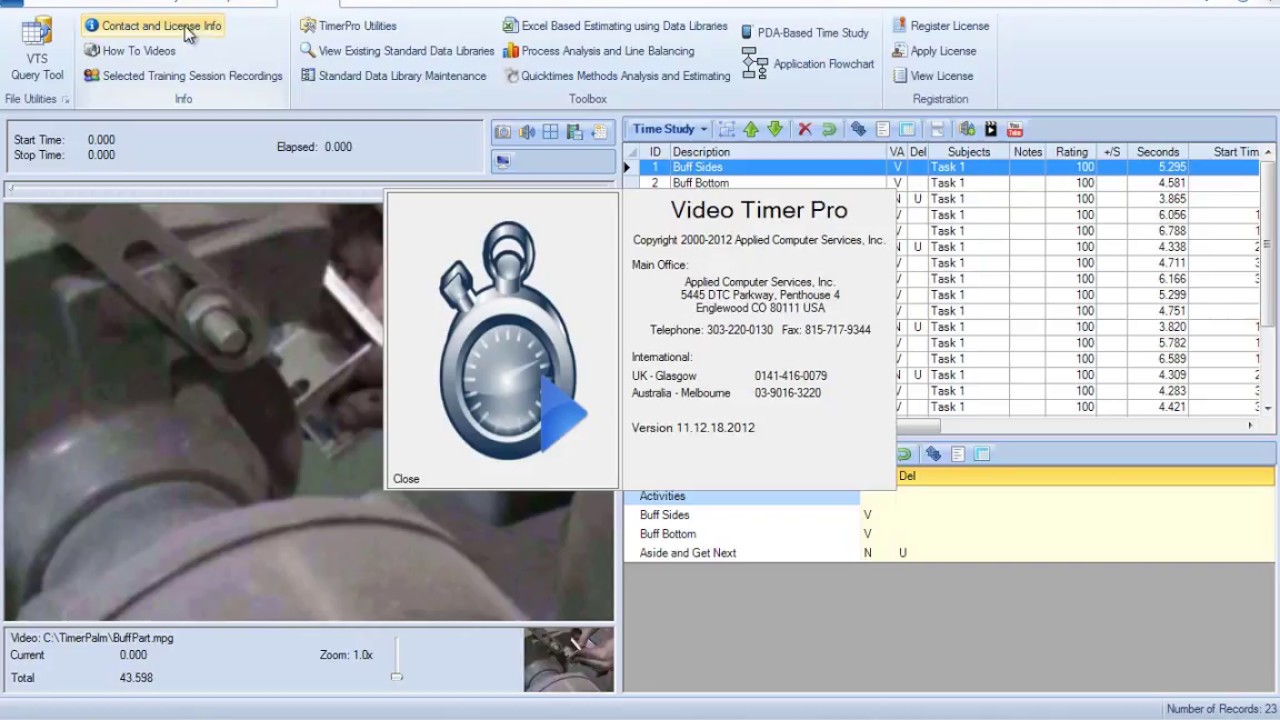
Task: Click the selection box icon in Time Study toolbar
Action: point(727,129)
